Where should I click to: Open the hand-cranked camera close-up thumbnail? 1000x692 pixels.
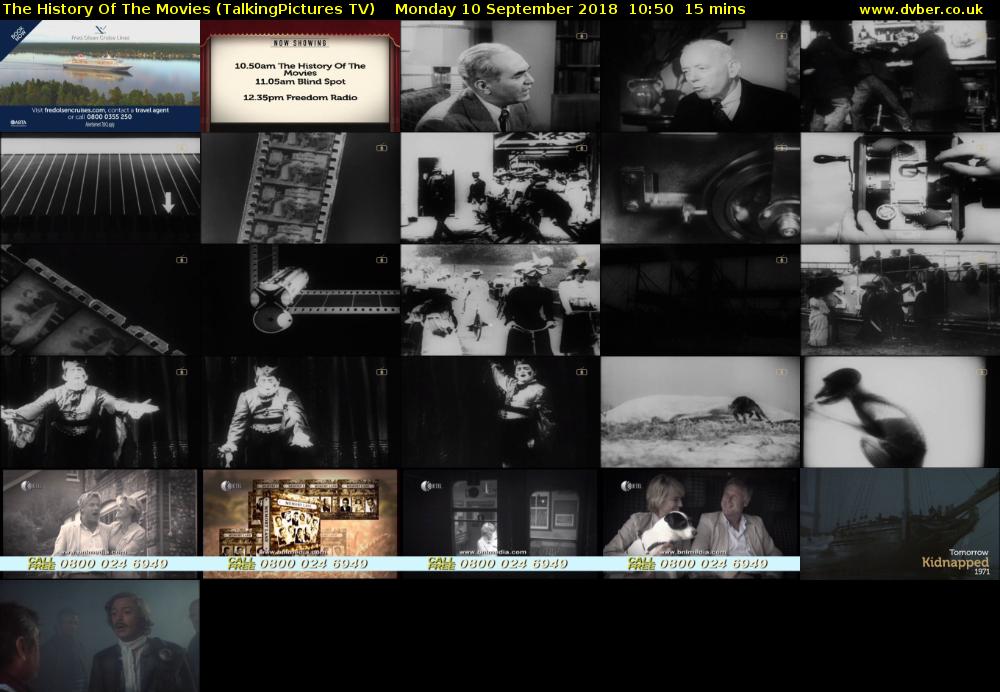coord(900,188)
